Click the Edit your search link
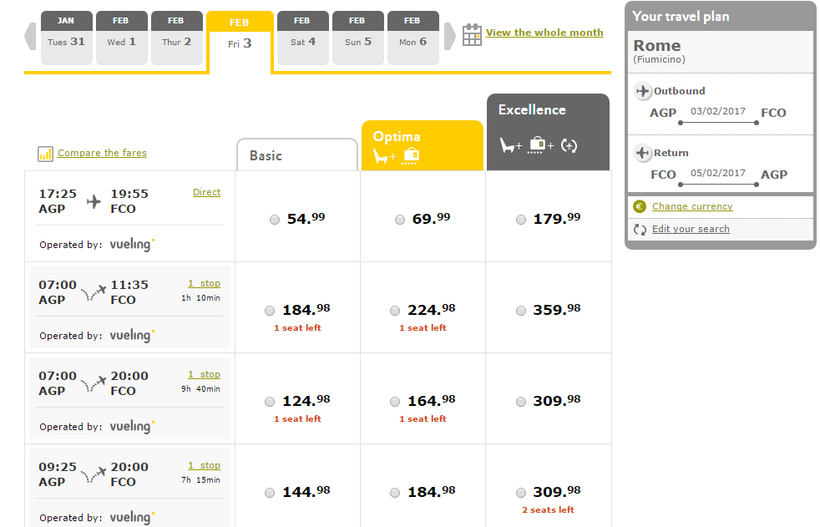 pyautogui.click(x=690, y=229)
